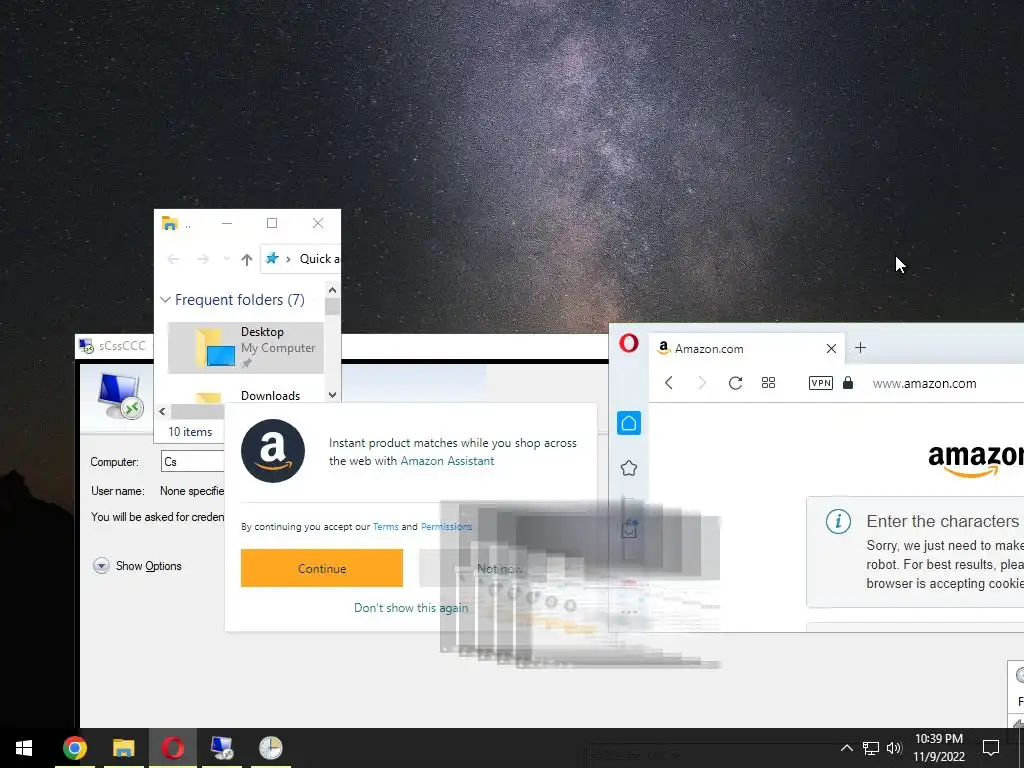
Task: Click Continue in Amazon Assistant popup
Action: 321,568
